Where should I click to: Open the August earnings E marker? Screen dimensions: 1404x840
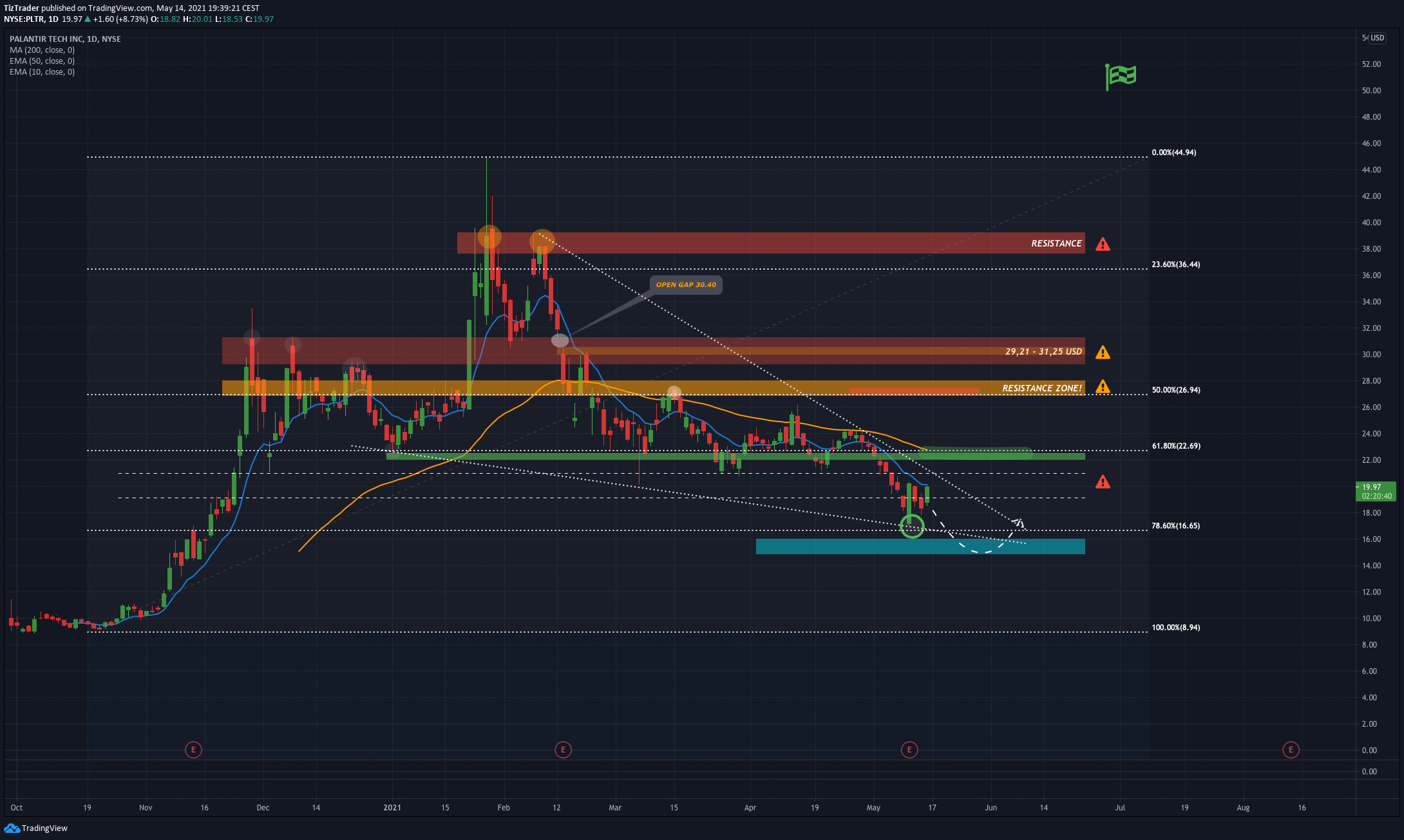(1291, 749)
